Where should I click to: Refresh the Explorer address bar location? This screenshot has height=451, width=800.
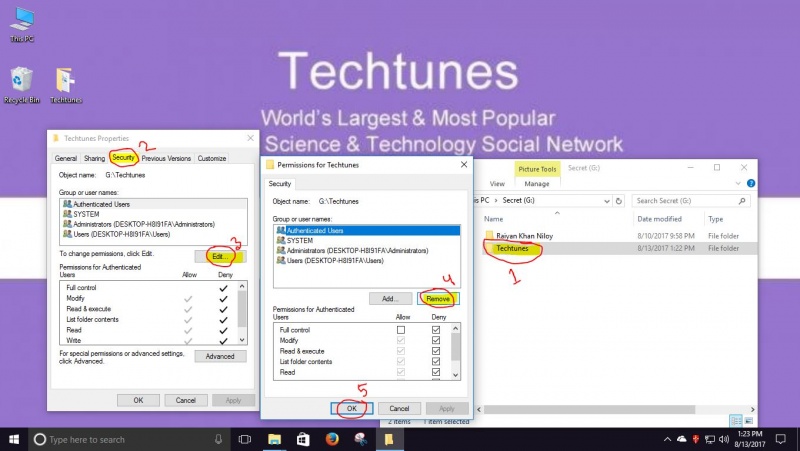coord(619,201)
